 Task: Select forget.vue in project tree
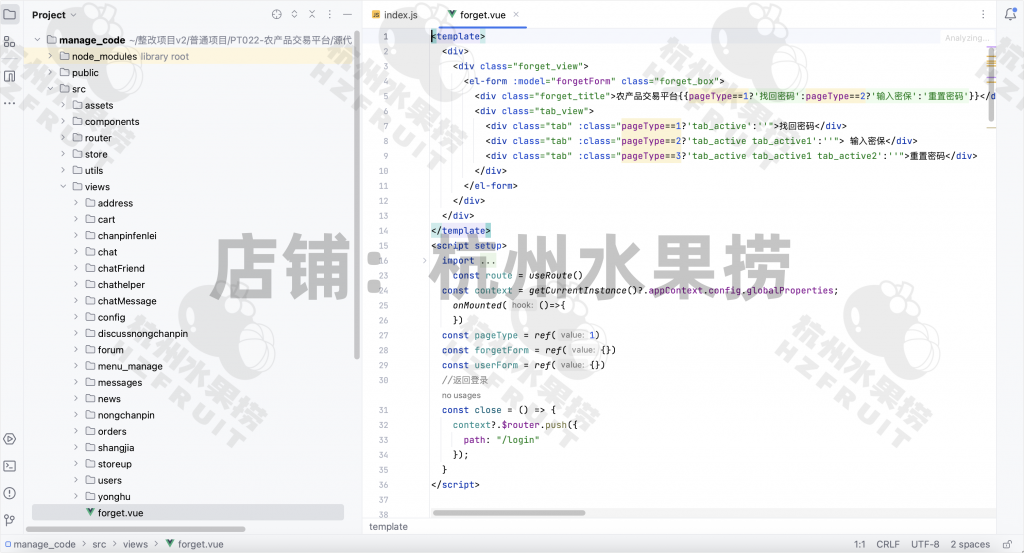pos(120,513)
